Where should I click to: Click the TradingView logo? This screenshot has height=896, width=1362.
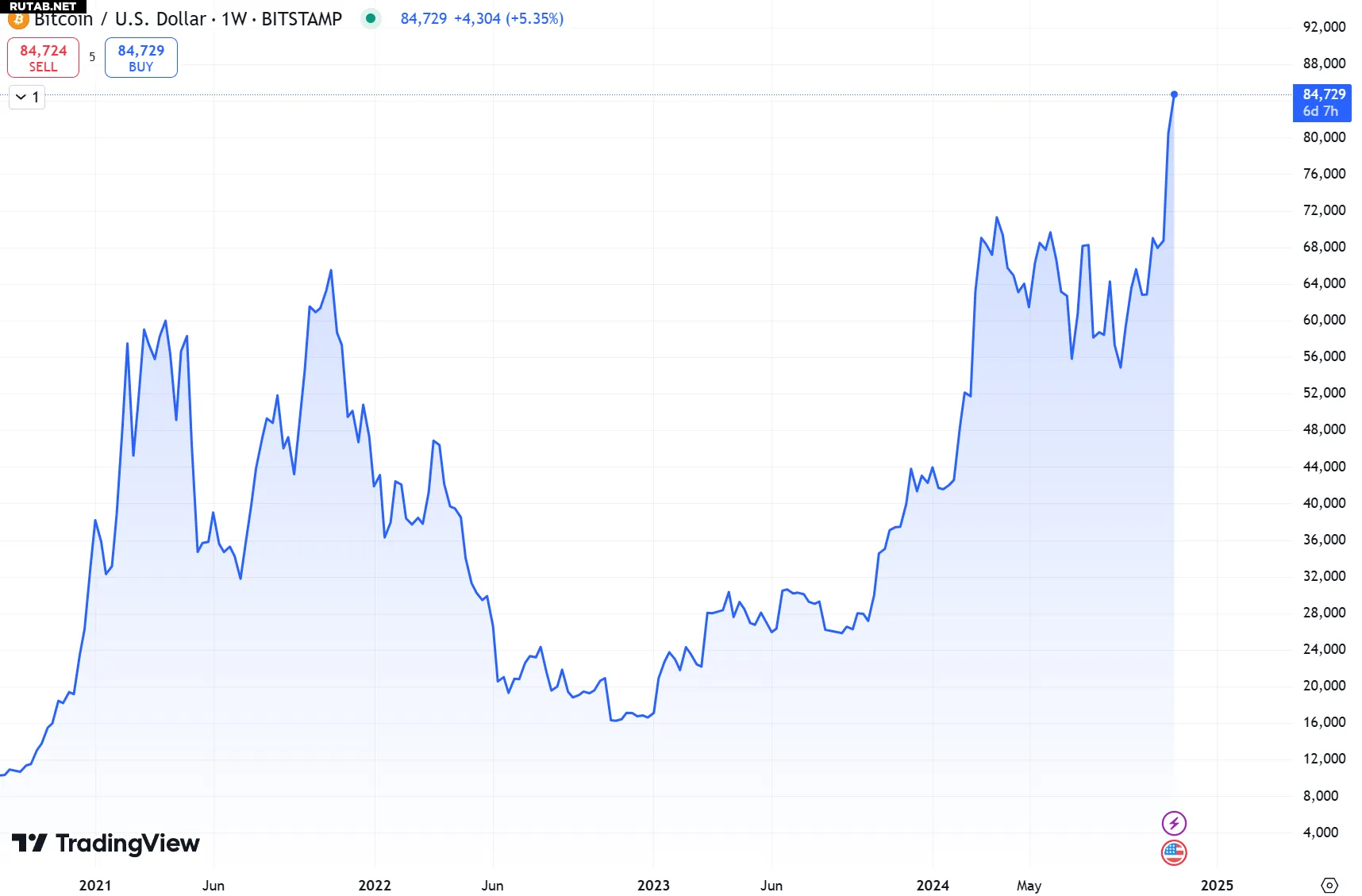[106, 843]
